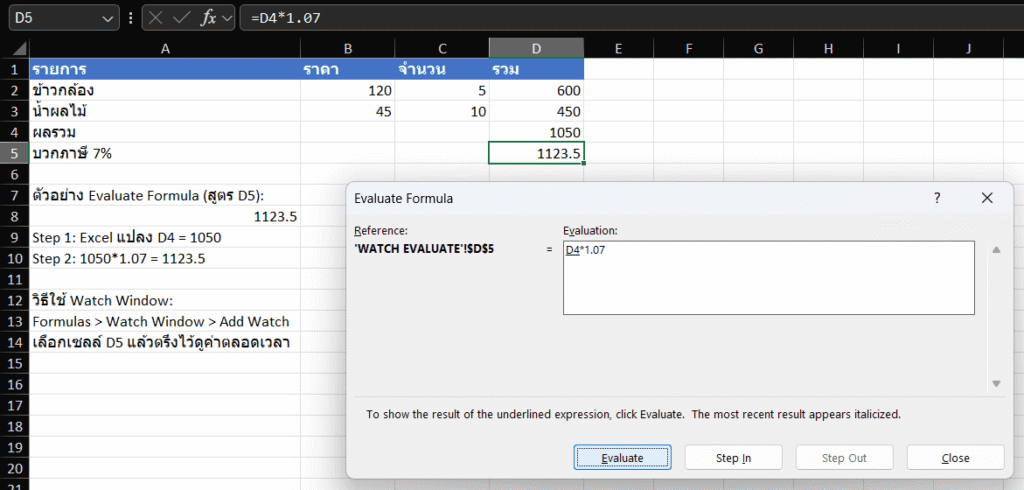The image size is (1024, 490).
Task: Click the header cell รวม
Action: [536, 69]
